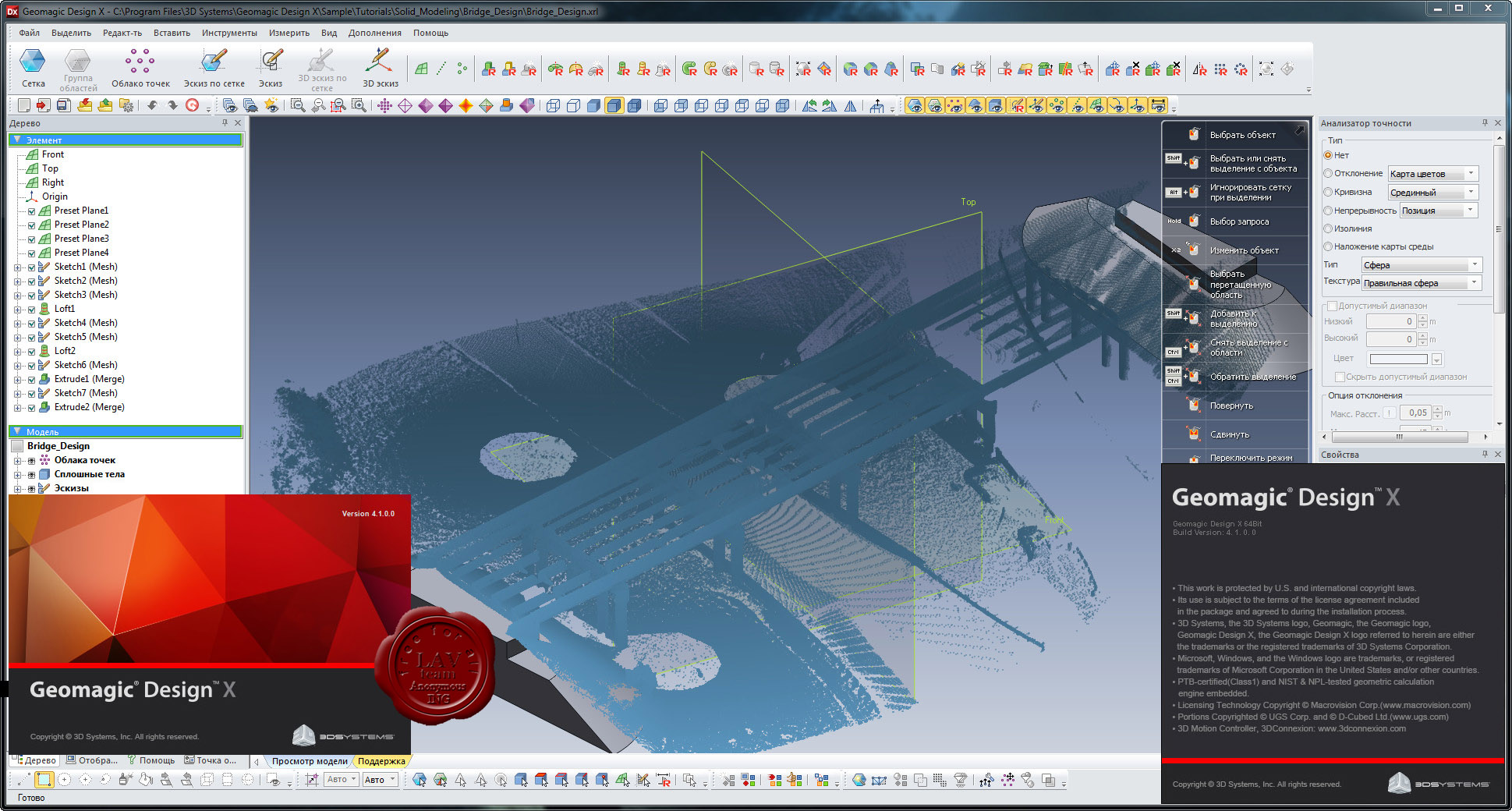Click the undo arrow icon
The height and width of the screenshot is (811, 1512).
pos(152,105)
